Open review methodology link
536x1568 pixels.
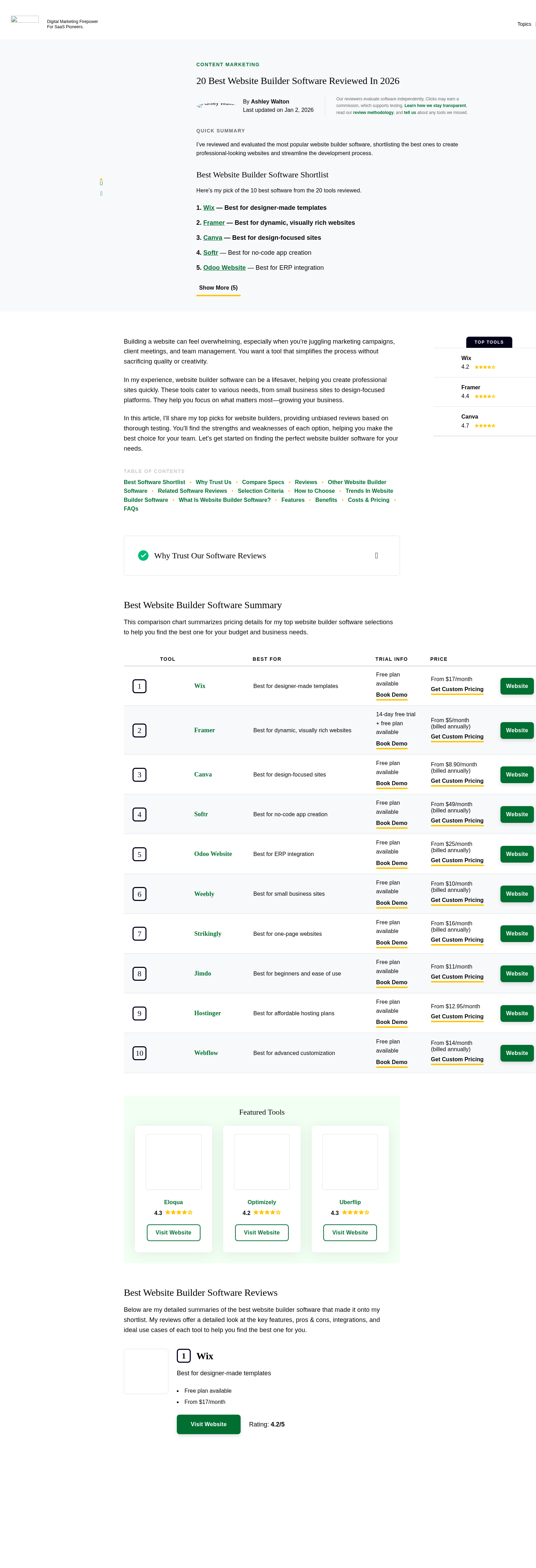(373, 113)
